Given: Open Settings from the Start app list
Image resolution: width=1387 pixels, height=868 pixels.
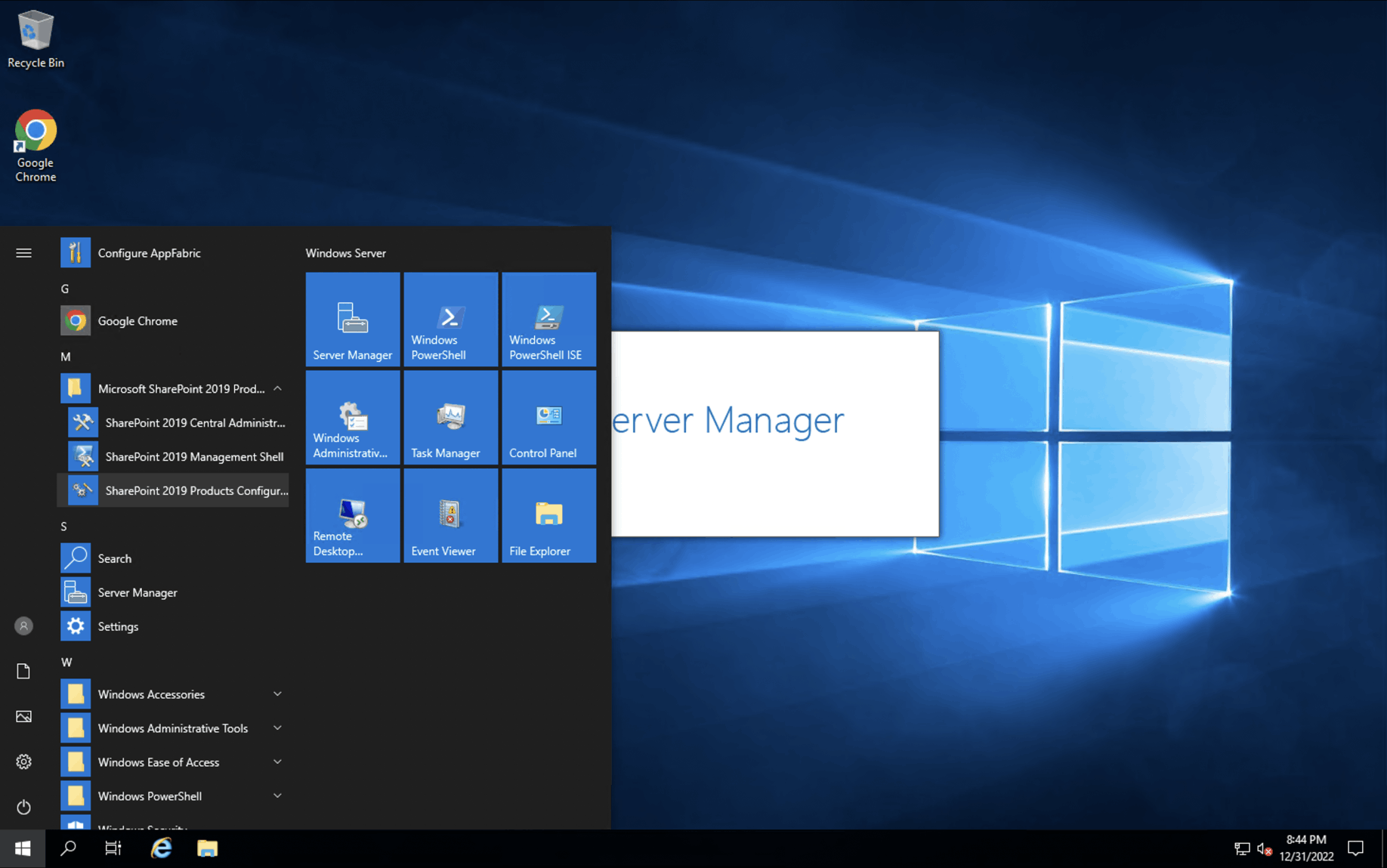Looking at the screenshot, I should pos(173,627).
